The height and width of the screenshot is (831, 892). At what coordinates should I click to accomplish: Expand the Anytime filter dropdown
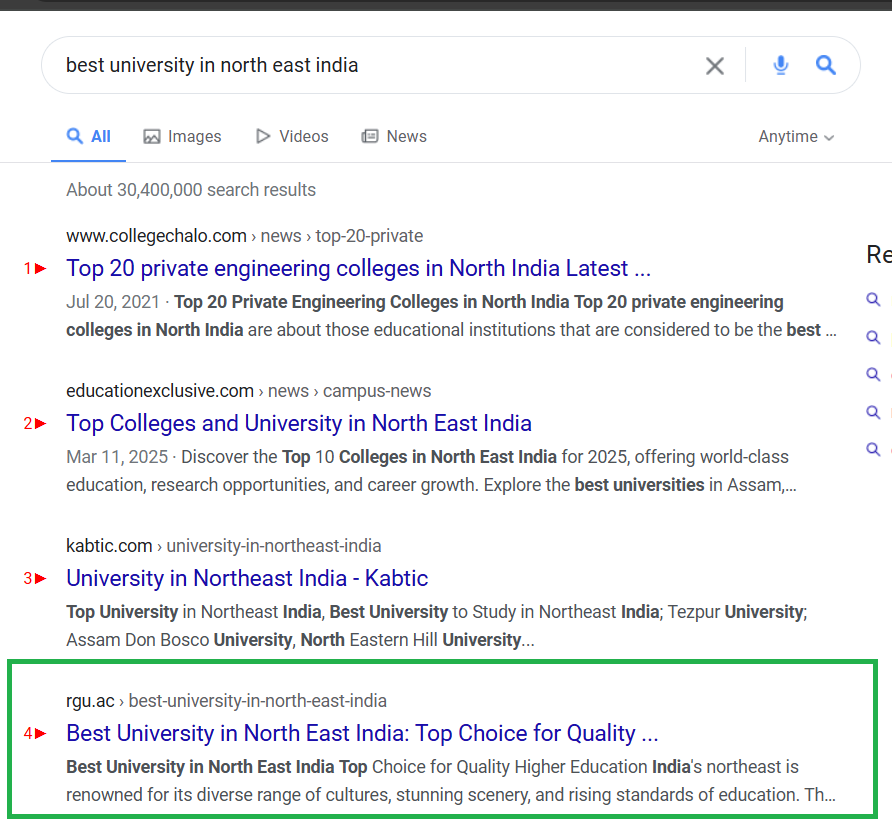tap(796, 136)
